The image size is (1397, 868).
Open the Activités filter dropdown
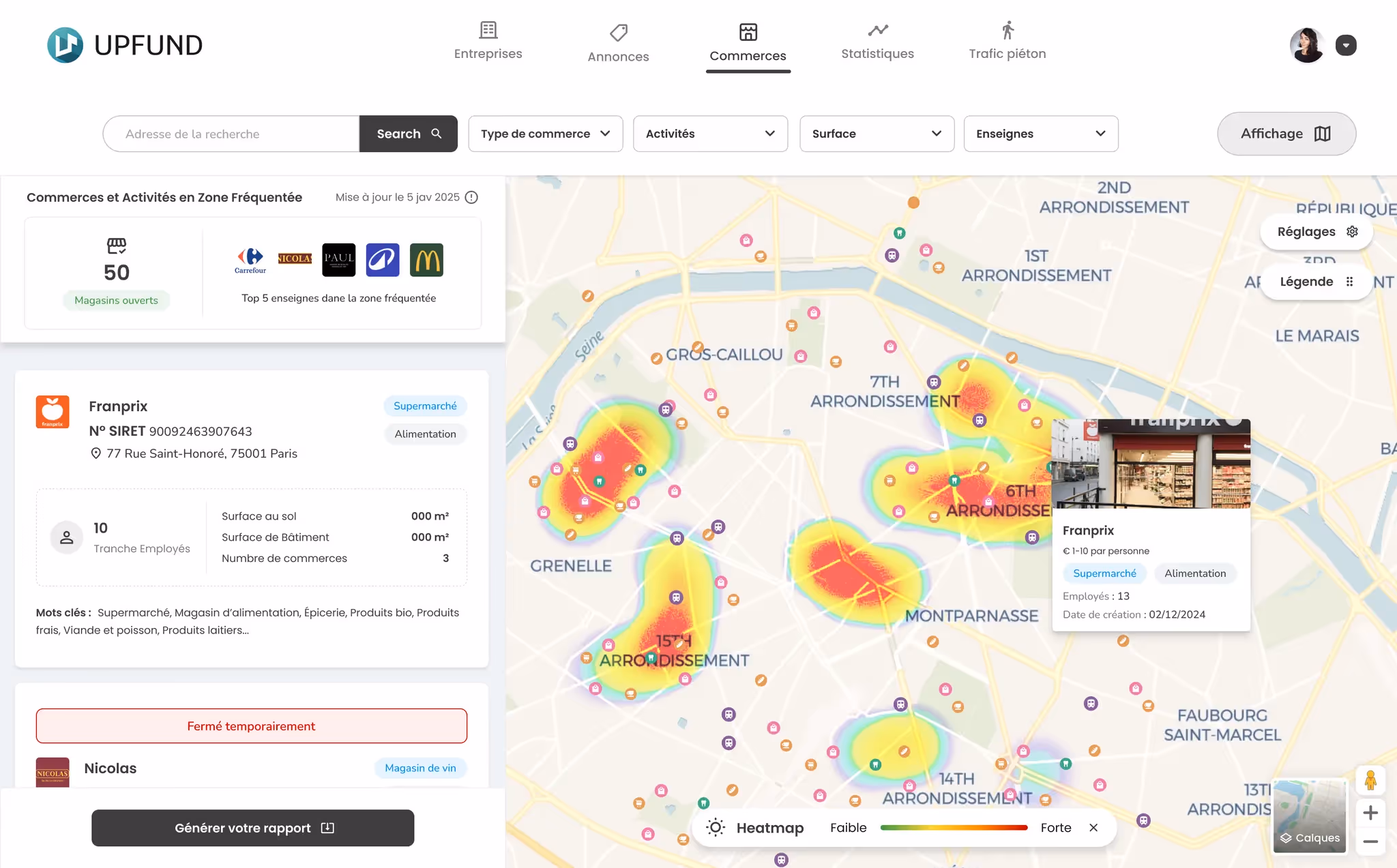710,134
